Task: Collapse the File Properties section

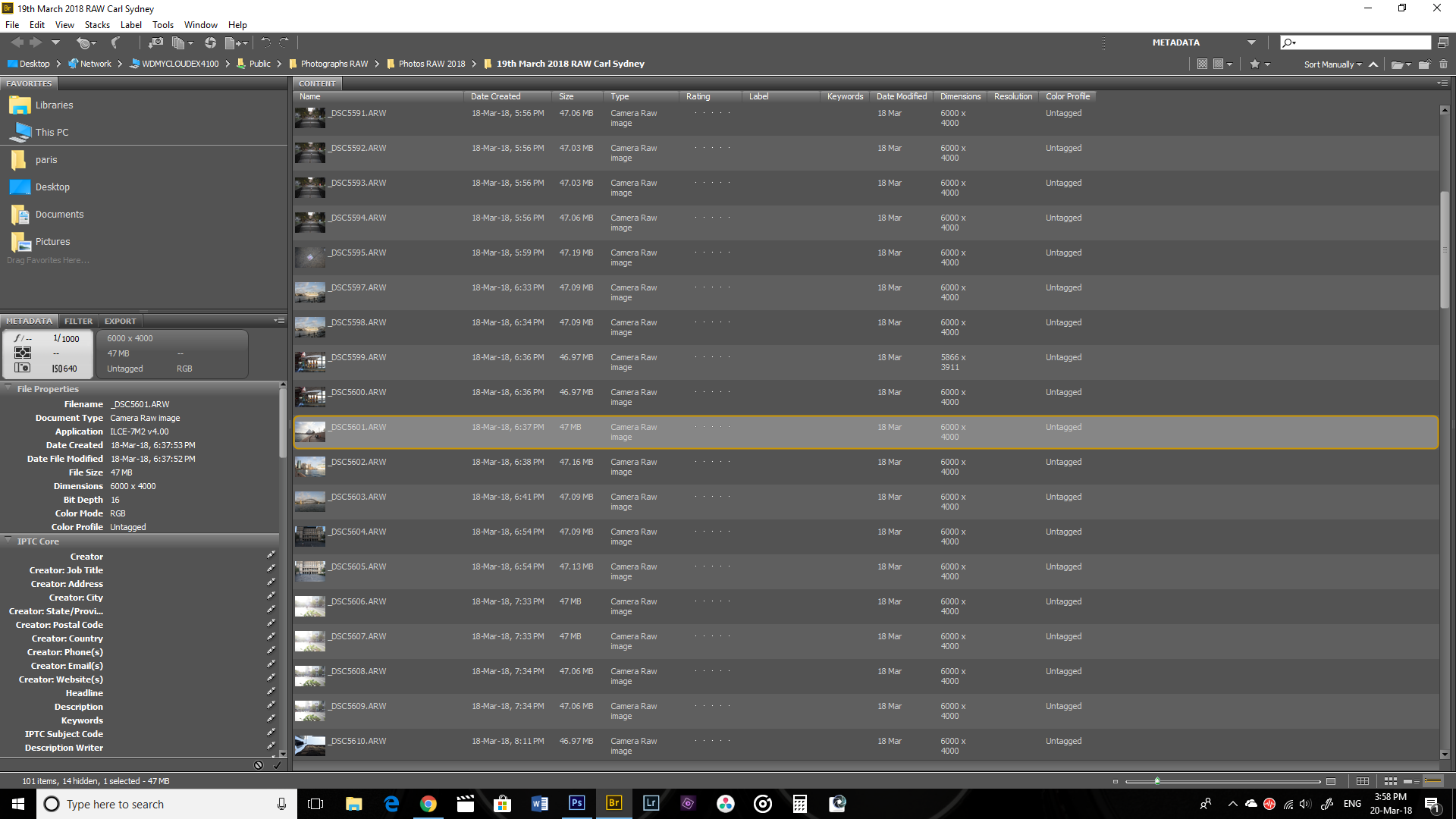Action: tap(8, 388)
